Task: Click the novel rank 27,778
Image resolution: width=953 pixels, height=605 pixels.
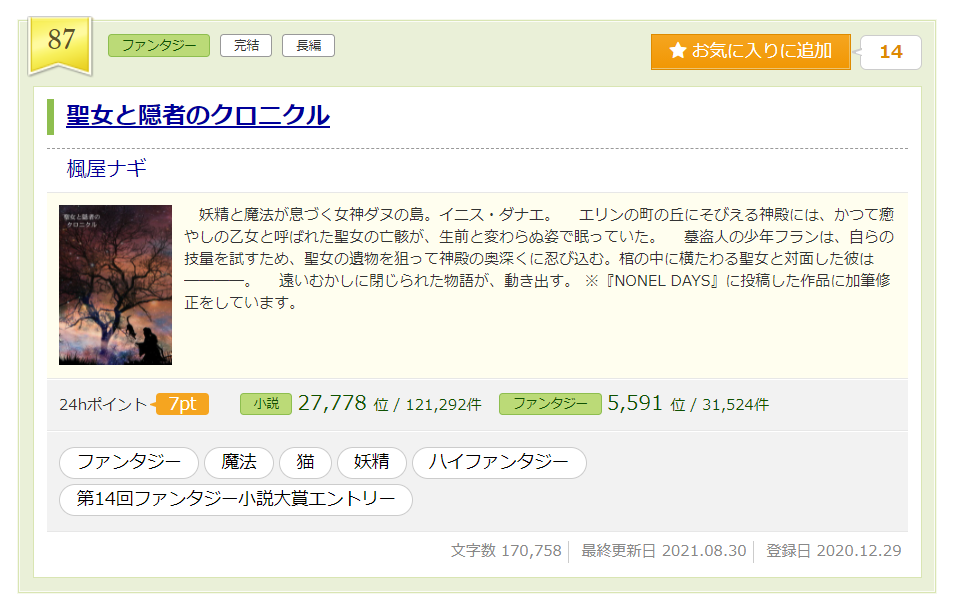Action: pyautogui.click(x=332, y=403)
